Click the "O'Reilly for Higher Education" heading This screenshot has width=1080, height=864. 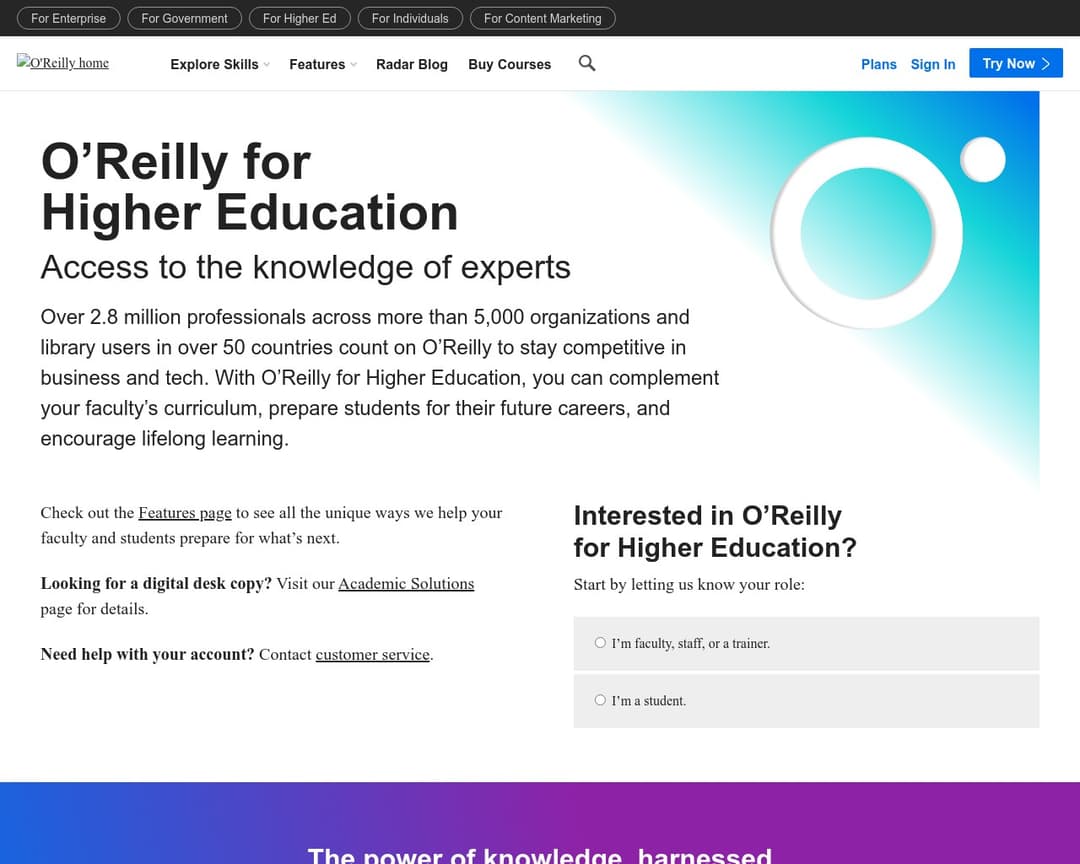point(249,187)
